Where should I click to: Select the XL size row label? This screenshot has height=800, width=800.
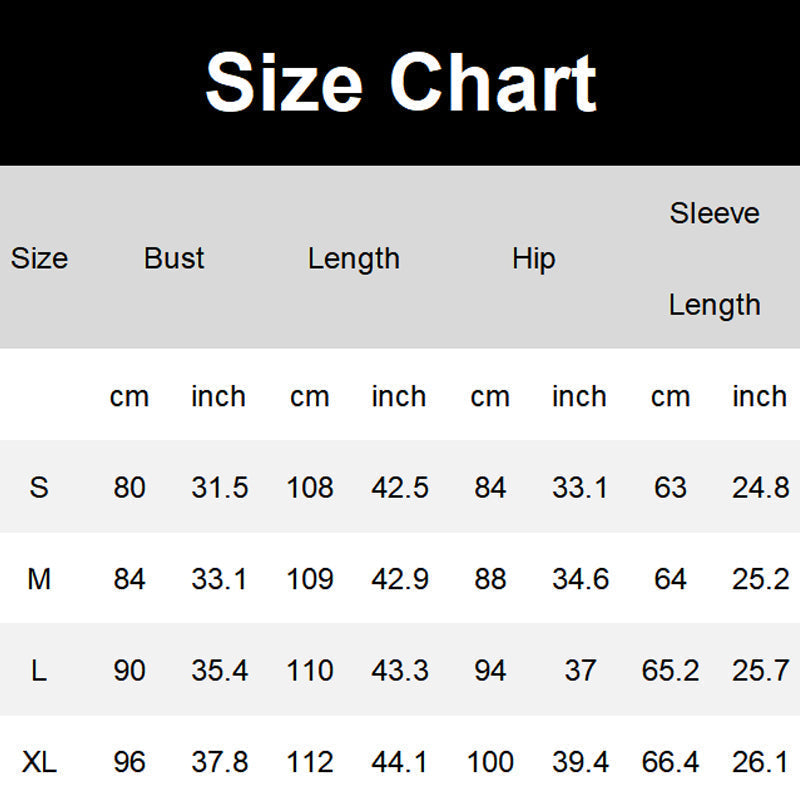coord(39,763)
